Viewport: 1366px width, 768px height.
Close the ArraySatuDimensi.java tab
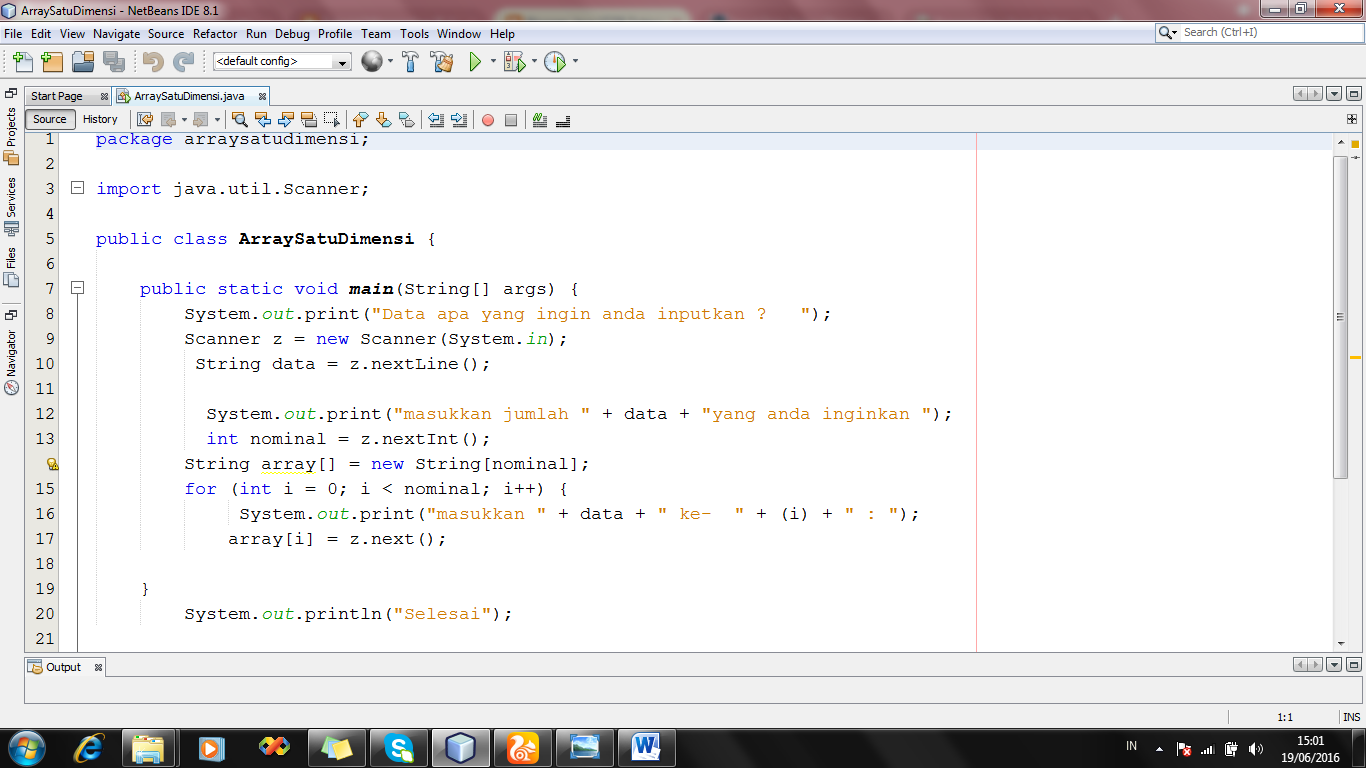pyautogui.click(x=263, y=97)
